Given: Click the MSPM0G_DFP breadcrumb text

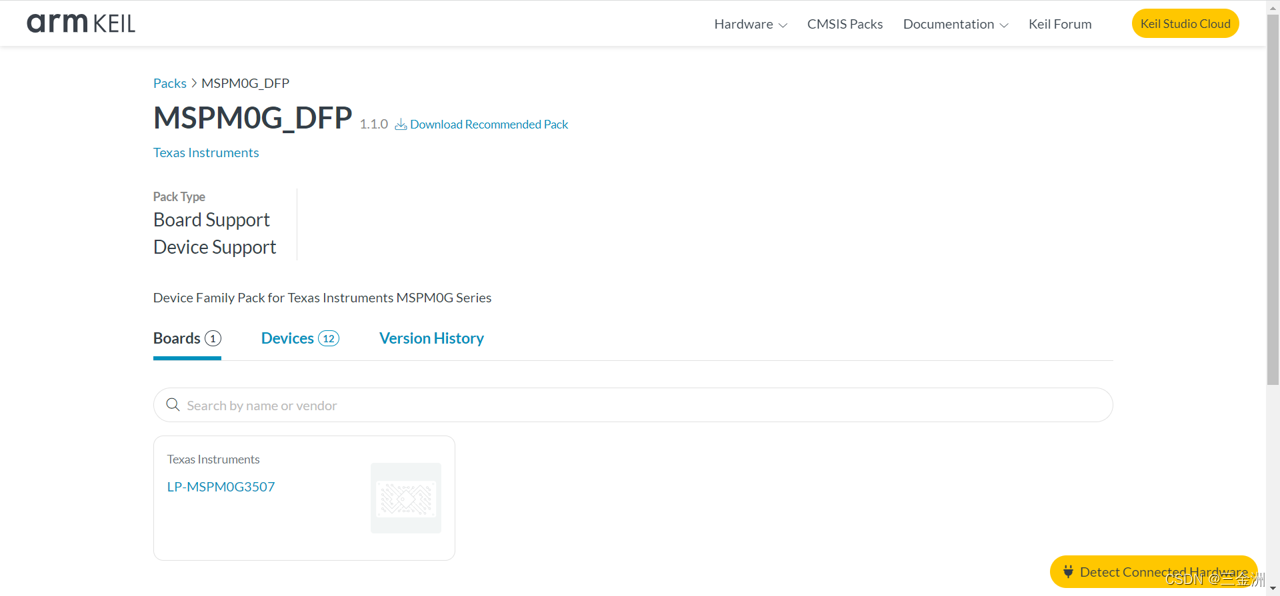Looking at the screenshot, I should click(245, 83).
